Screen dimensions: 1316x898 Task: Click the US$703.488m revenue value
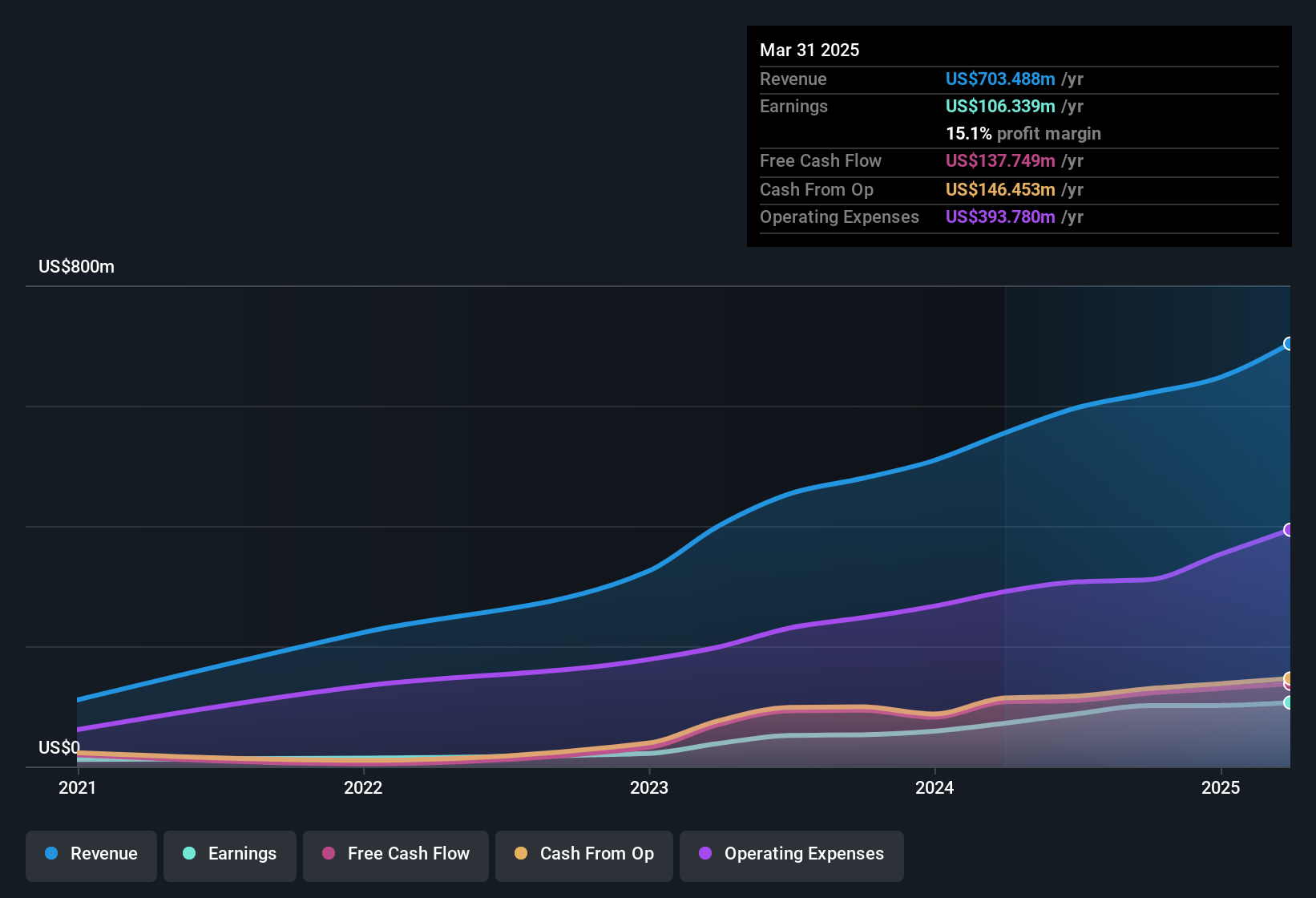[x=1000, y=79]
